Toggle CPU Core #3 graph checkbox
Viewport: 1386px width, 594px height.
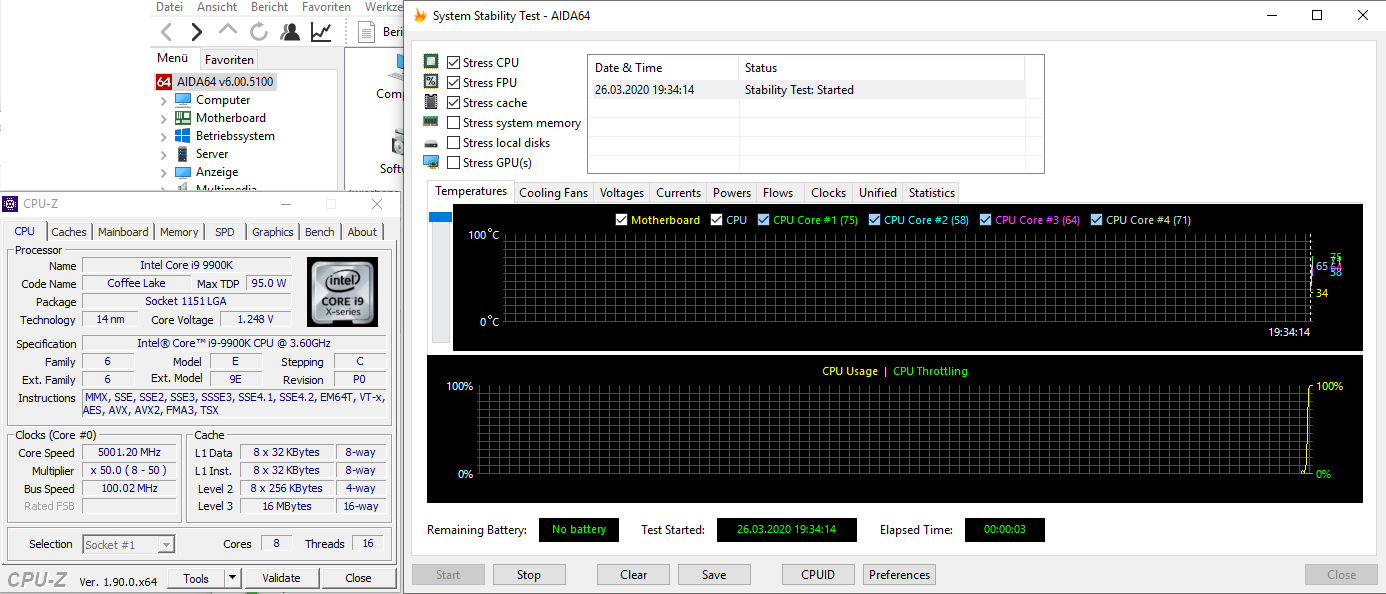point(986,220)
